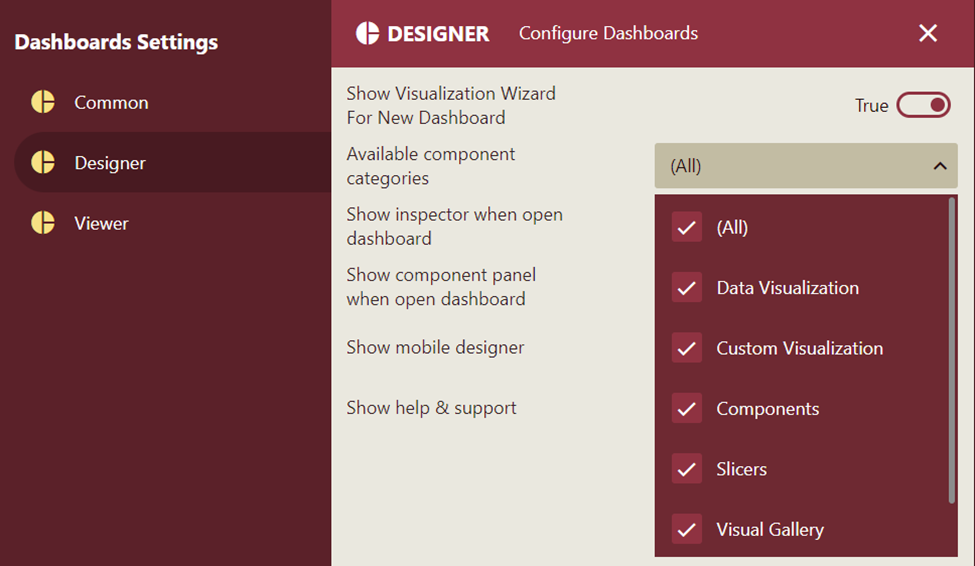Close the Configure Dashboards dialog
This screenshot has height=566, width=975.
[928, 33]
